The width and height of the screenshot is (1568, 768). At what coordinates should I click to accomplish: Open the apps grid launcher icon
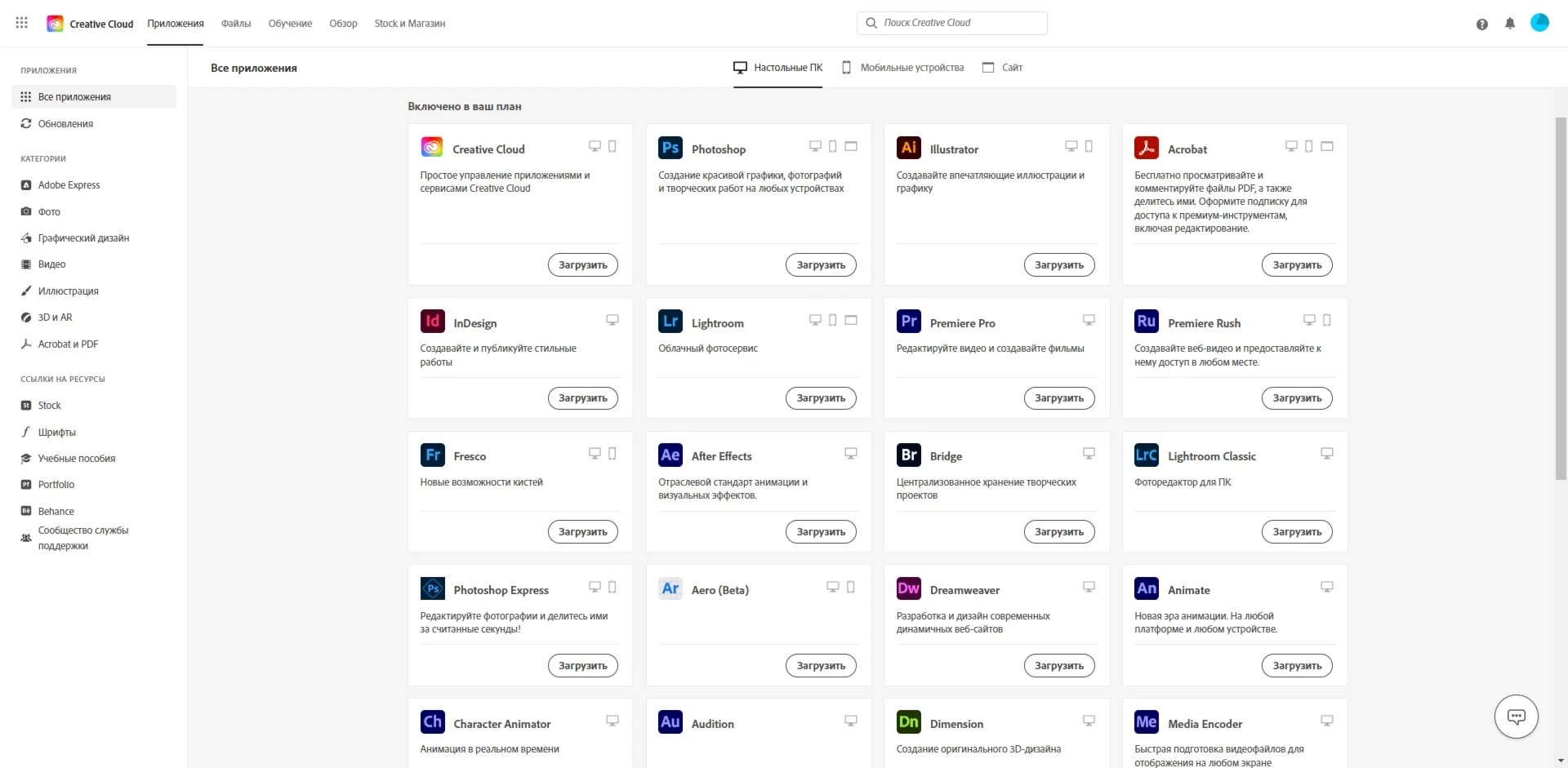tap(22, 23)
